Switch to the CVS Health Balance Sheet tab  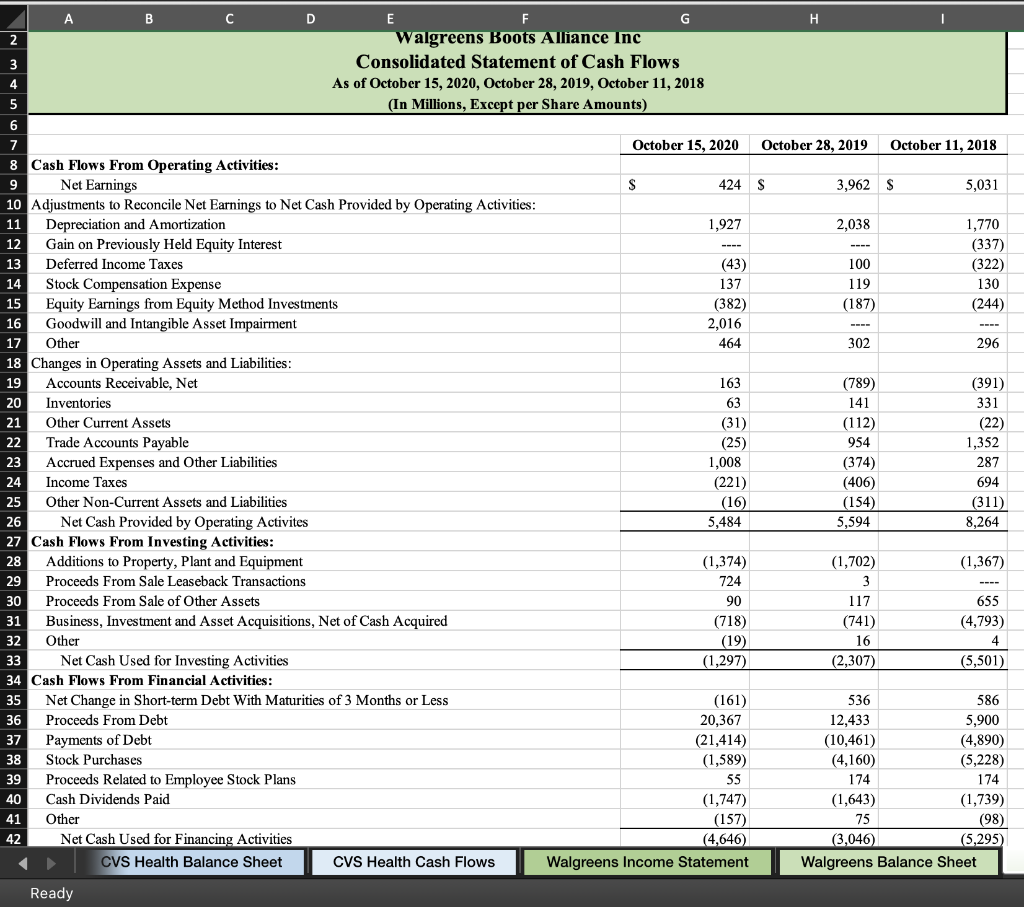point(192,861)
